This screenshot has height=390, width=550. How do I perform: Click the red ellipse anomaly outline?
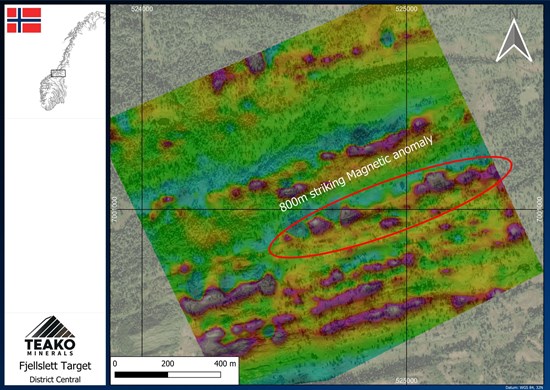click(390, 207)
